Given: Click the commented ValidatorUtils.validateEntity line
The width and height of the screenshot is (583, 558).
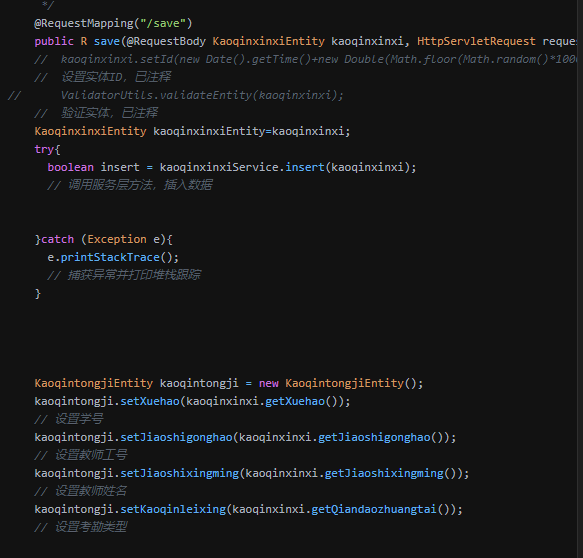Looking at the screenshot, I should [x=175, y=95].
